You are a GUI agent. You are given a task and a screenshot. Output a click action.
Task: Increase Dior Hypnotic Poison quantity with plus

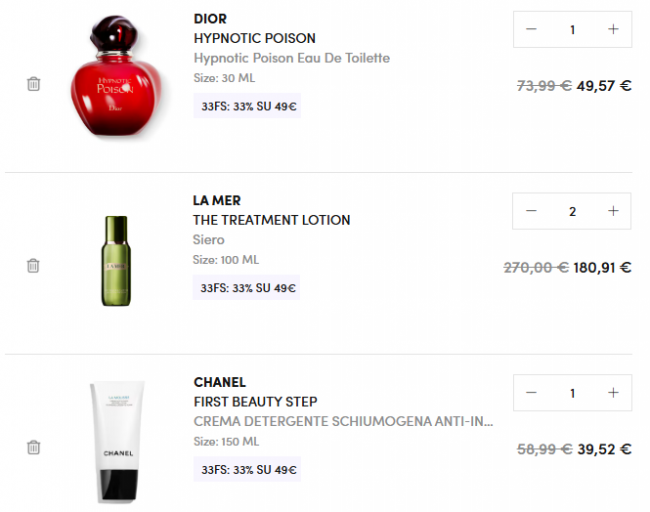(x=613, y=29)
